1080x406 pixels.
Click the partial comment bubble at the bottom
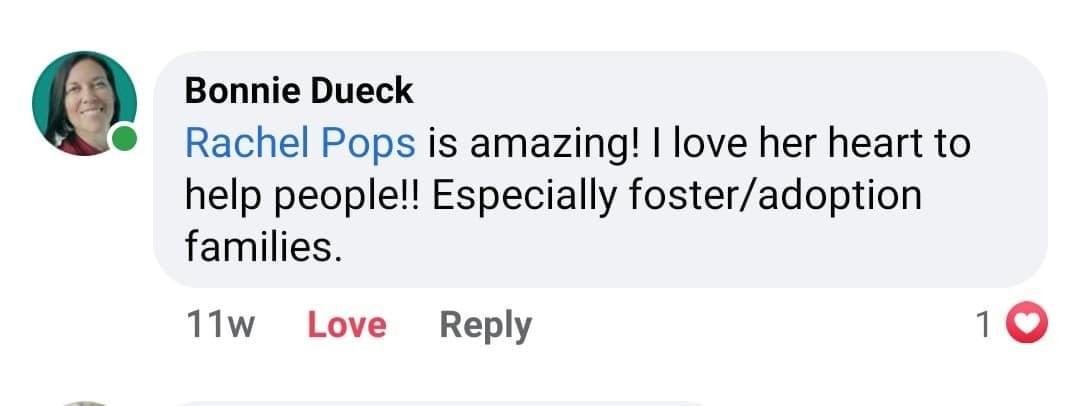(440, 403)
